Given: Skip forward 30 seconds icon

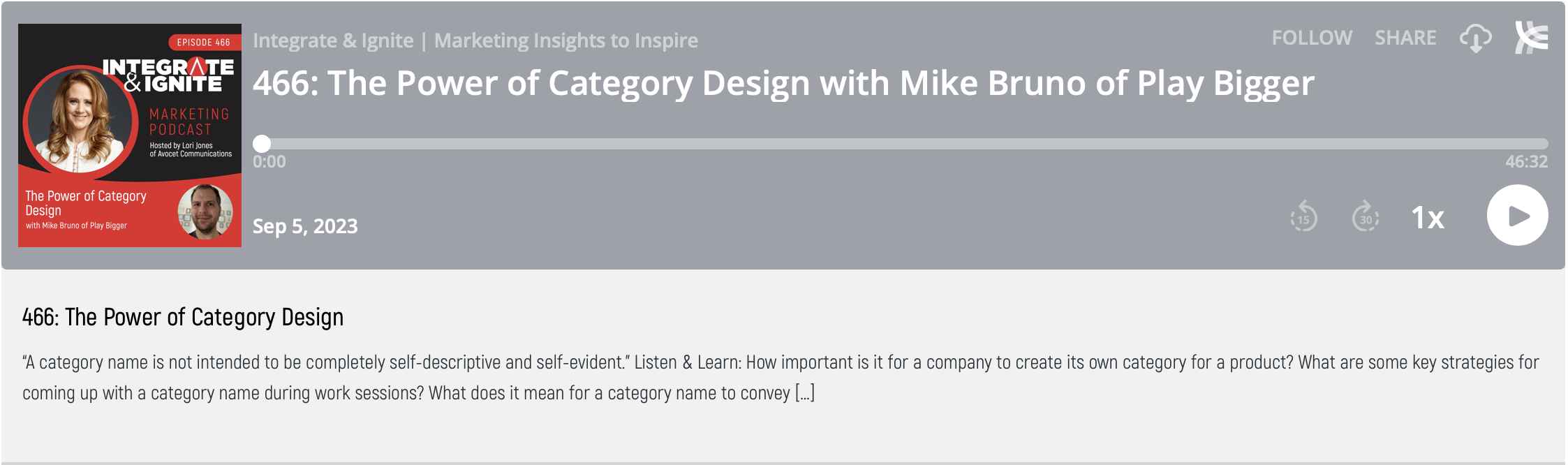Looking at the screenshot, I should tap(1366, 216).
